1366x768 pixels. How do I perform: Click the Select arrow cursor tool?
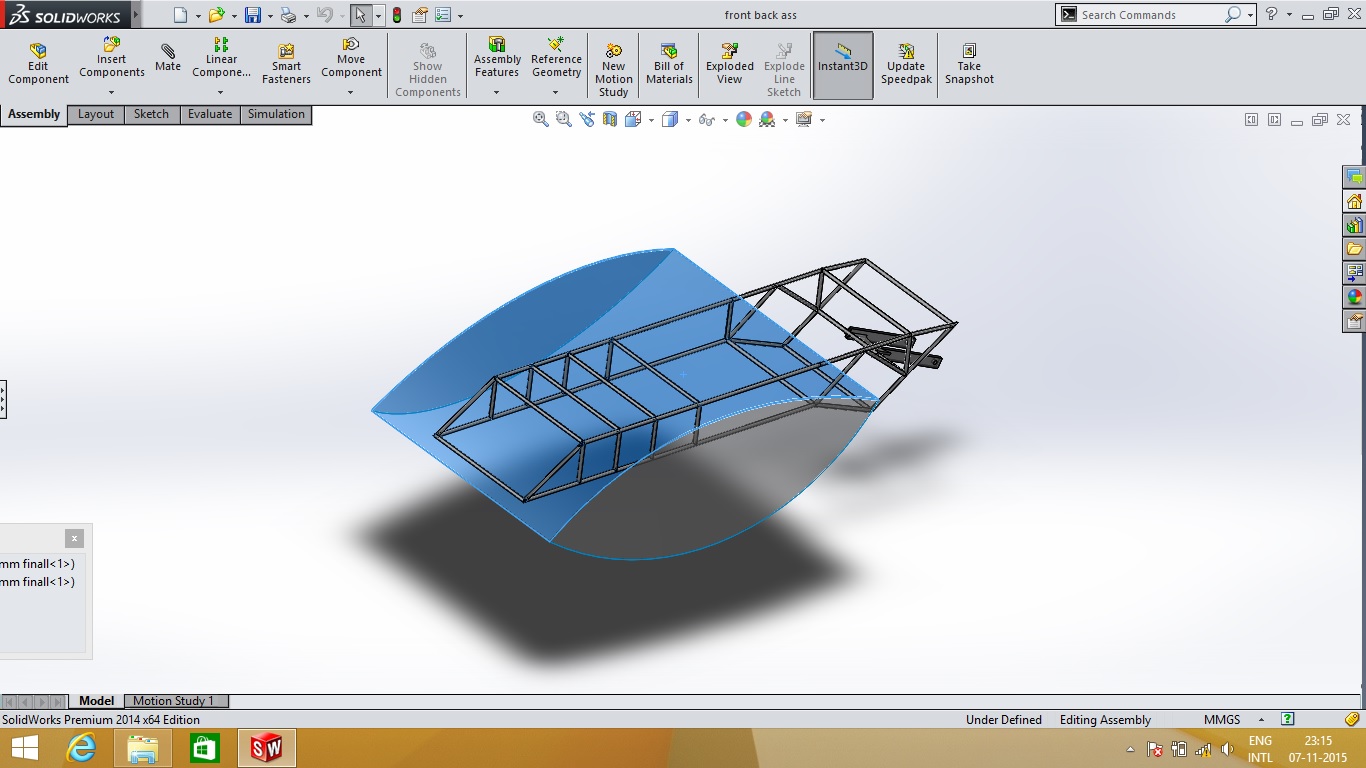(x=360, y=15)
